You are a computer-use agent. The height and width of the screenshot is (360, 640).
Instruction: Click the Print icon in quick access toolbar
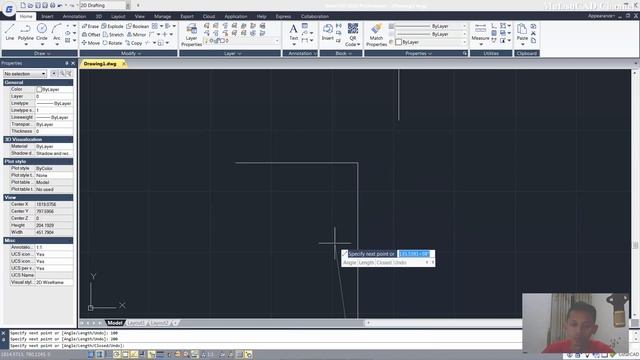click(x=53, y=5)
